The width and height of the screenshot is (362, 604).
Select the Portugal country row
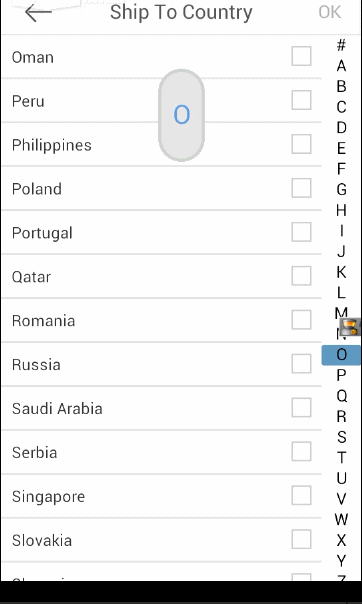pyautogui.click(x=162, y=232)
